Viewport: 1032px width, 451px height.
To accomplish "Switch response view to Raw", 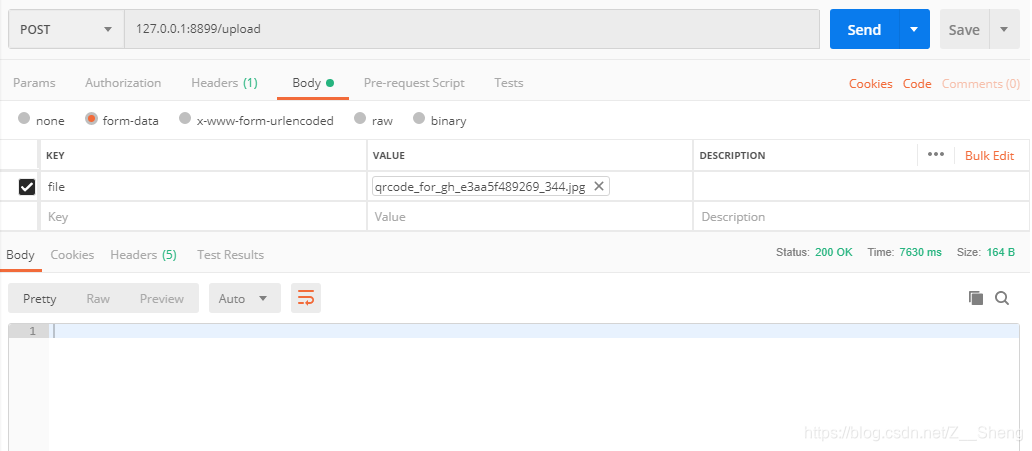I will (98, 298).
